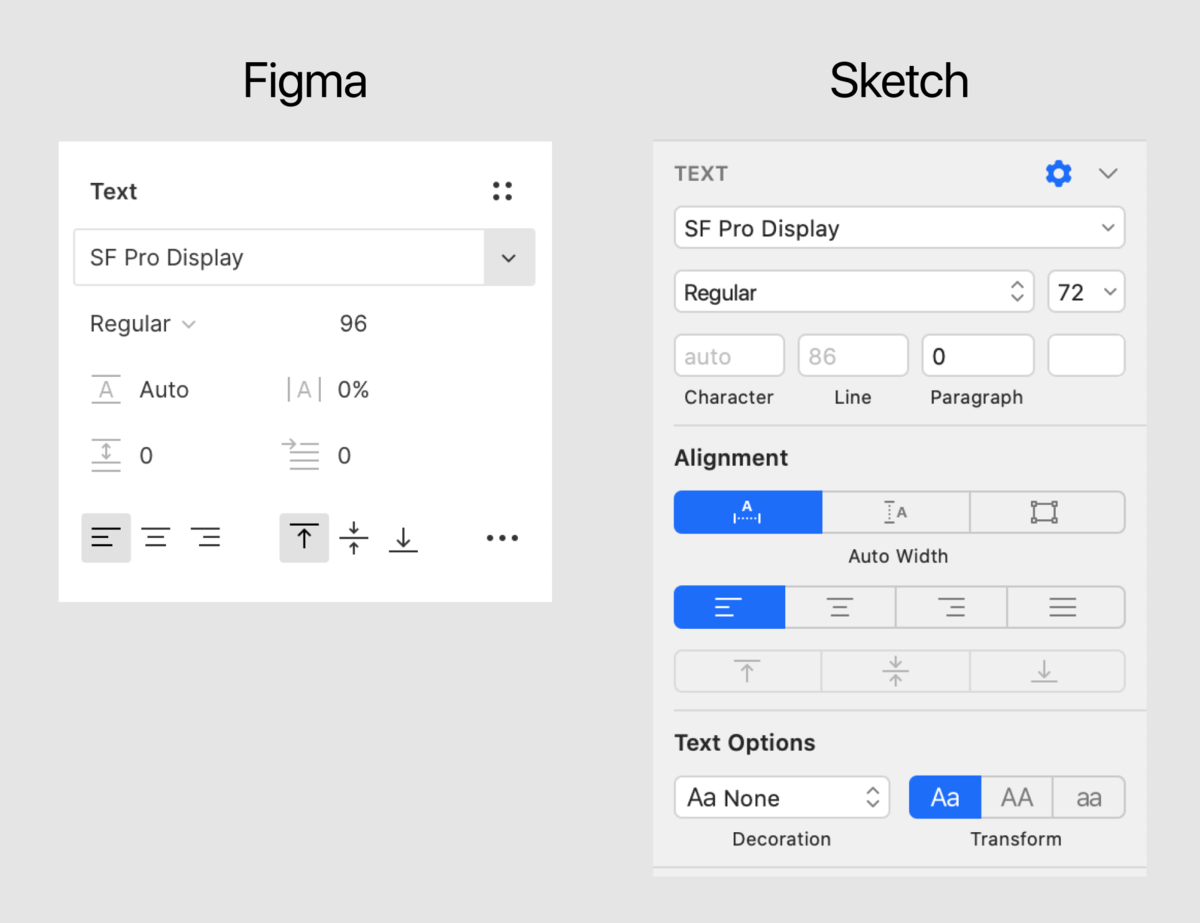Select Sketch center horizontal alignment button
1200x923 pixels.
[x=840, y=607]
